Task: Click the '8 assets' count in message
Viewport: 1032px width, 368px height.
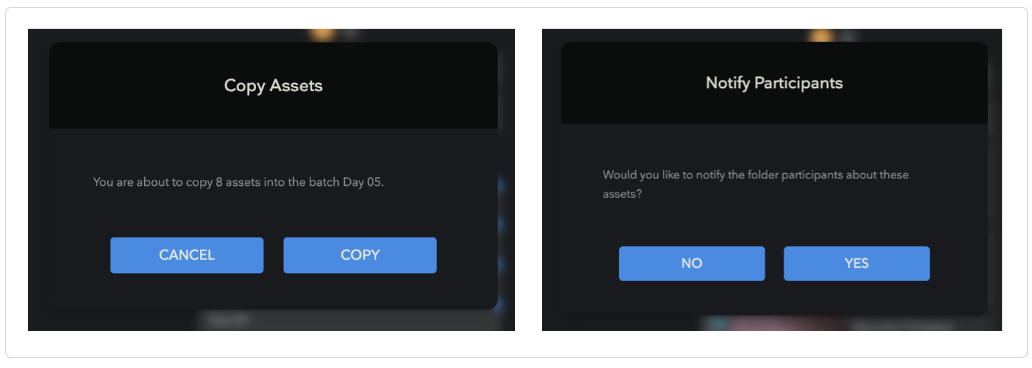Action: [x=238, y=182]
